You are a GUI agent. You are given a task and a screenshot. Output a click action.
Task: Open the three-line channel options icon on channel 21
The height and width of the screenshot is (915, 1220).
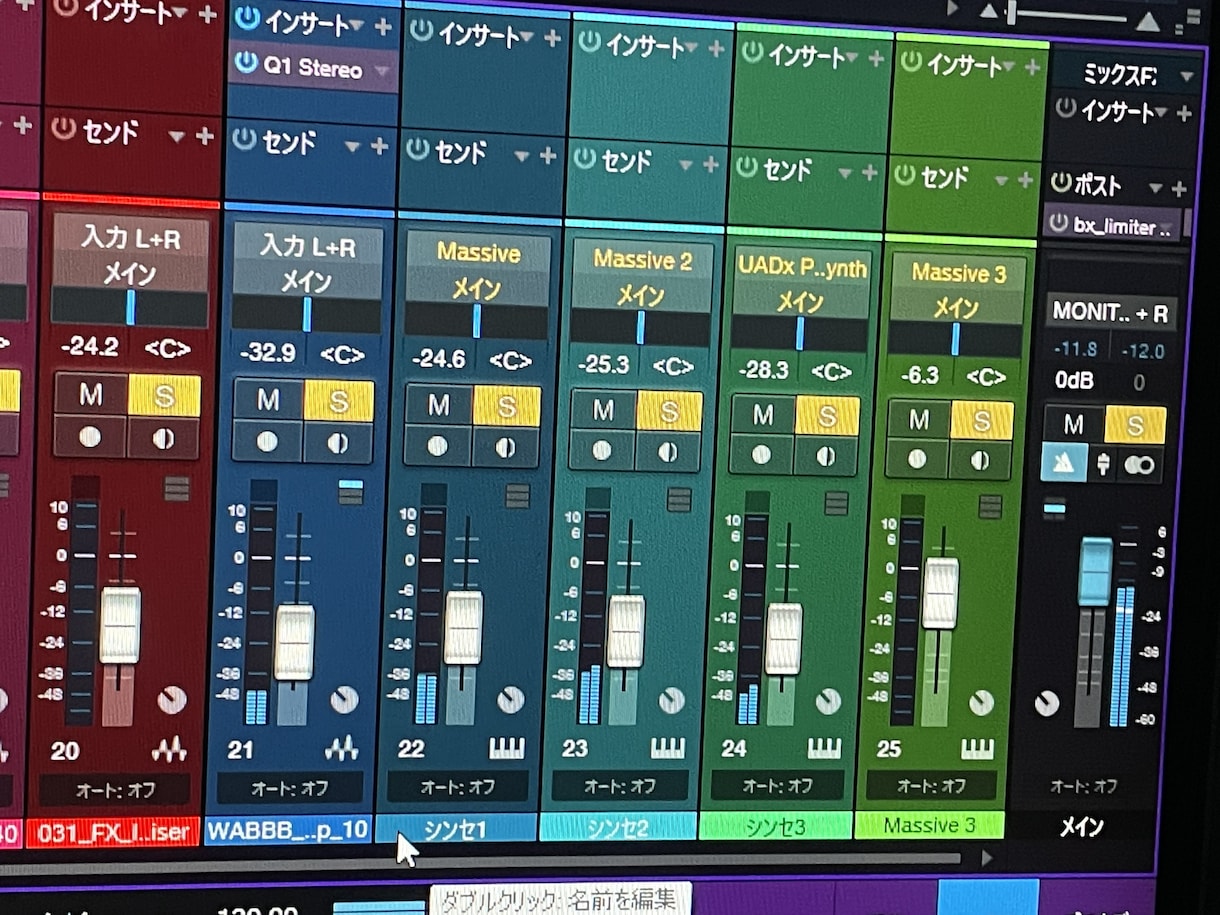tap(351, 491)
